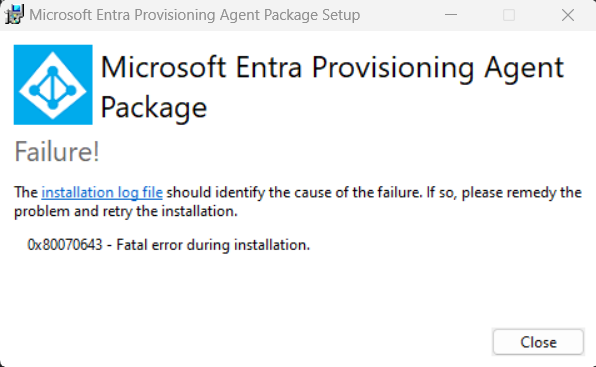The height and width of the screenshot is (367, 596).
Task: Click the 'Microsoft Entra Provisioning Agent' heading
Action: click(x=332, y=68)
